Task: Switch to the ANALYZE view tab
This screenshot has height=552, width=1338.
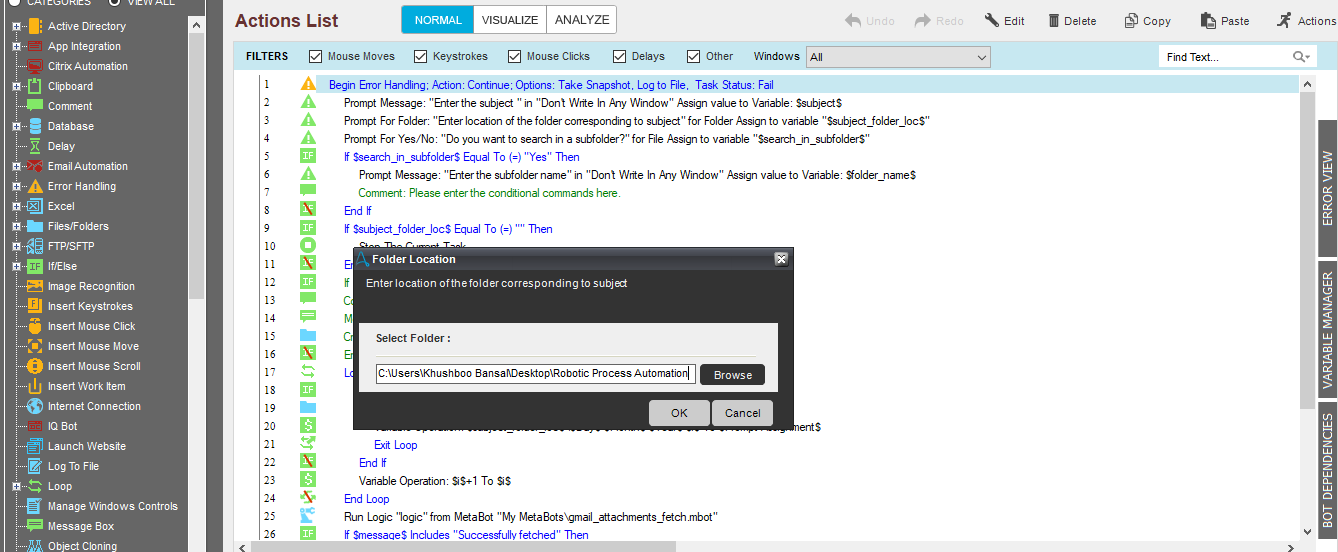Action: (x=582, y=20)
